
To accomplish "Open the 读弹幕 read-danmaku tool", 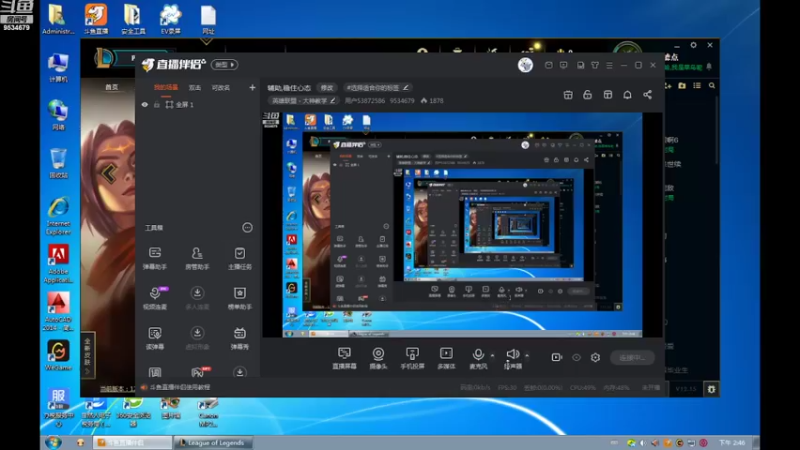I will point(155,338).
